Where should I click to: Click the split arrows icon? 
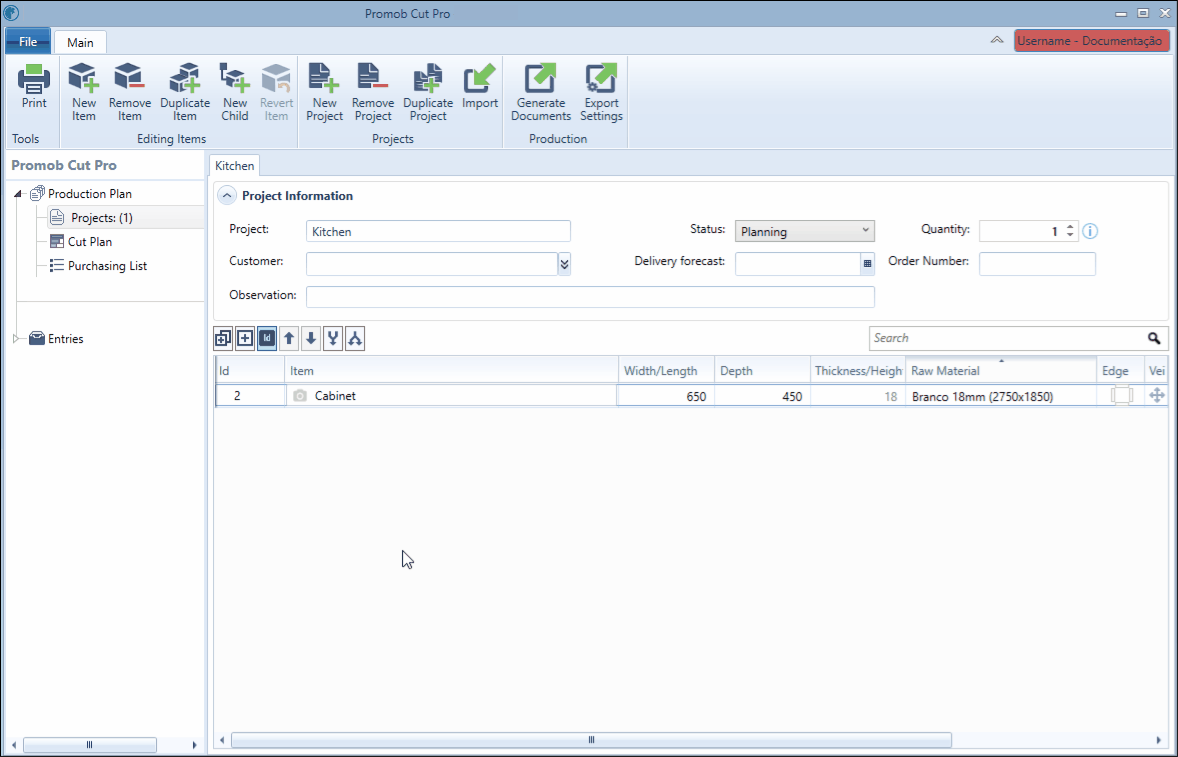pos(355,339)
